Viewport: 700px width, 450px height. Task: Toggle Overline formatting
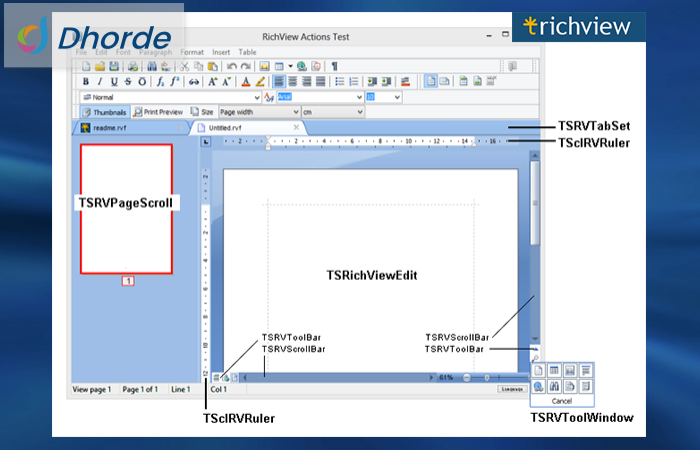point(142,82)
